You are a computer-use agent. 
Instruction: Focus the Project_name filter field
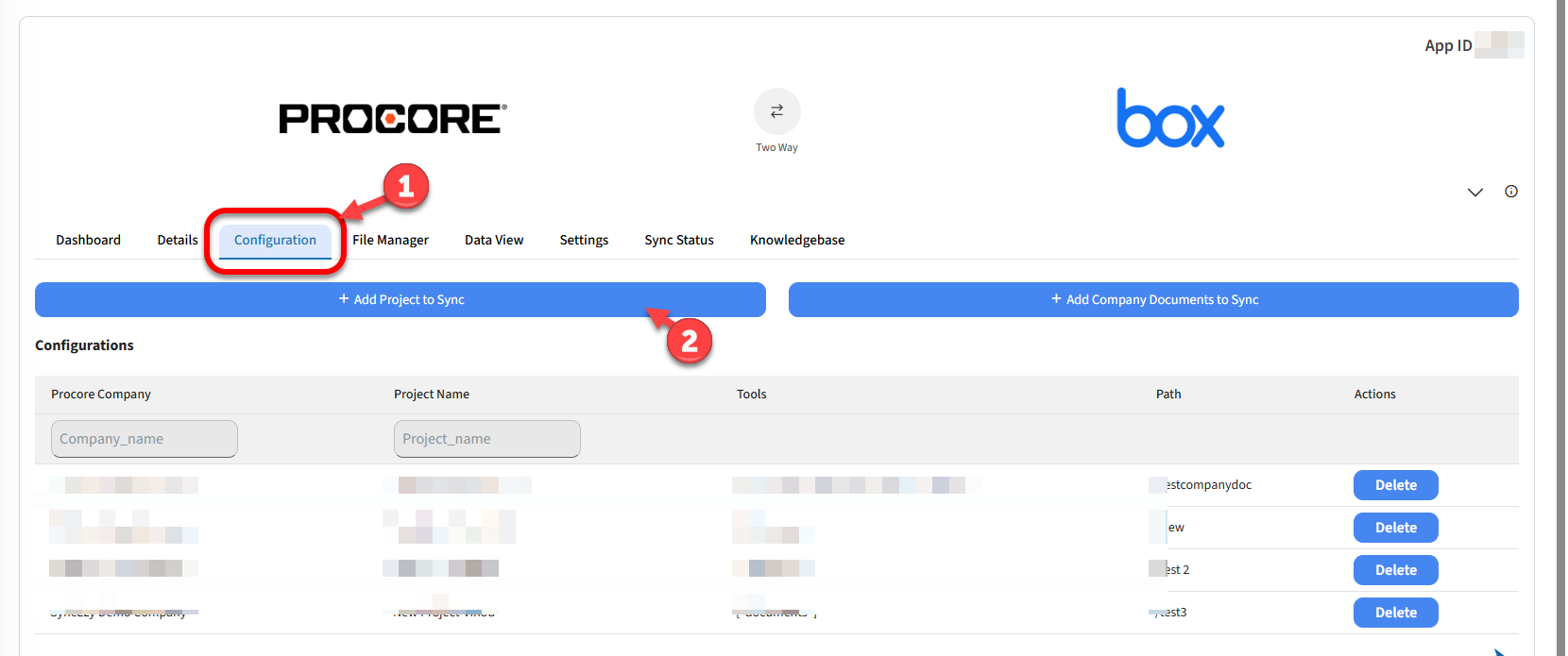486,439
